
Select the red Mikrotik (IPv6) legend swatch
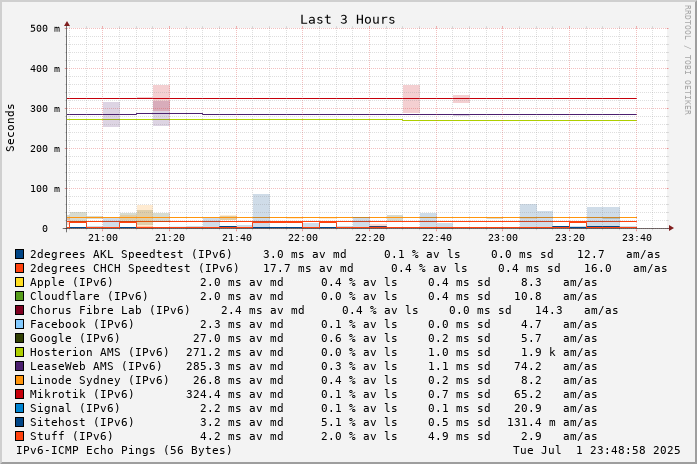(19, 394)
